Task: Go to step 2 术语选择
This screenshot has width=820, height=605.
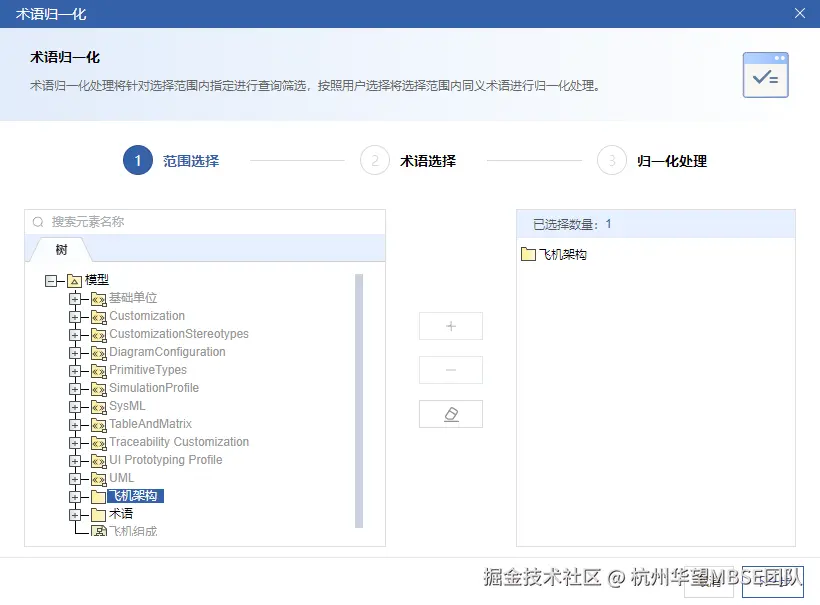Action: 408,161
